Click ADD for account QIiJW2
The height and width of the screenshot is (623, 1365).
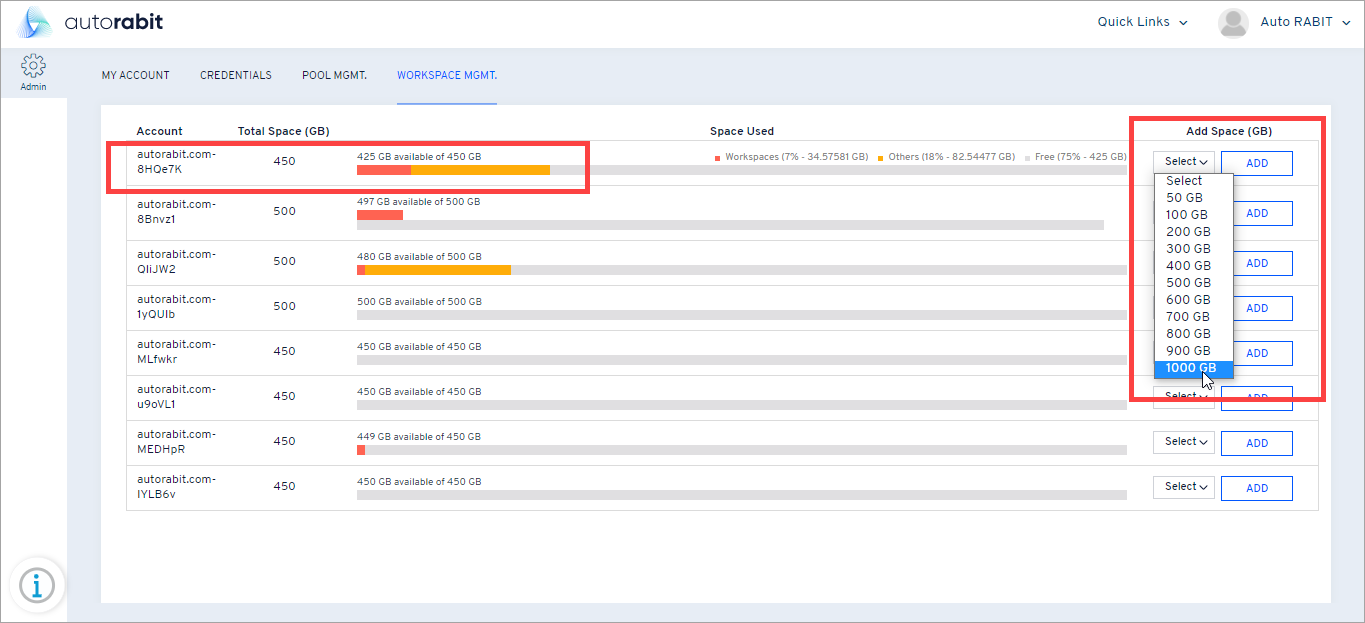coord(1256,263)
